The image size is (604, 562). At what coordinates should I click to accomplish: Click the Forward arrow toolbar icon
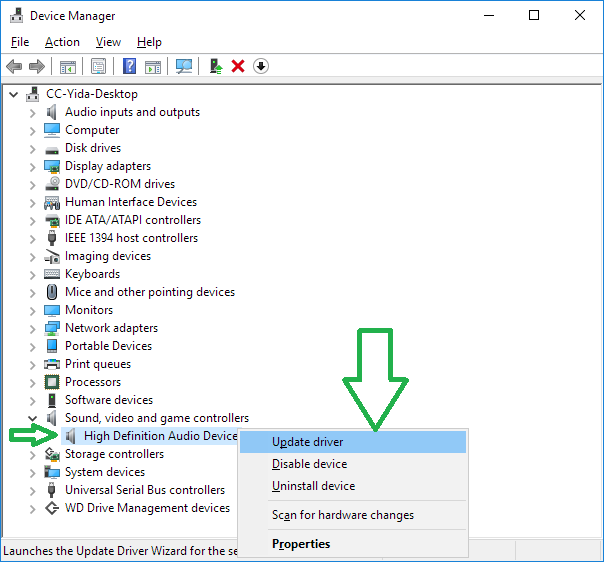(37, 66)
